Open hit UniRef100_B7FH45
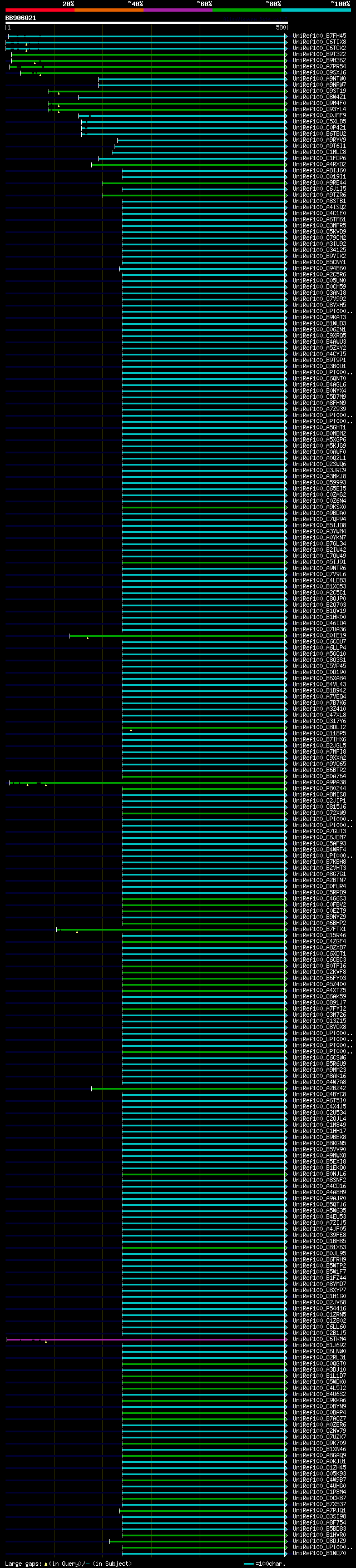356x1568 pixels. (319, 36)
